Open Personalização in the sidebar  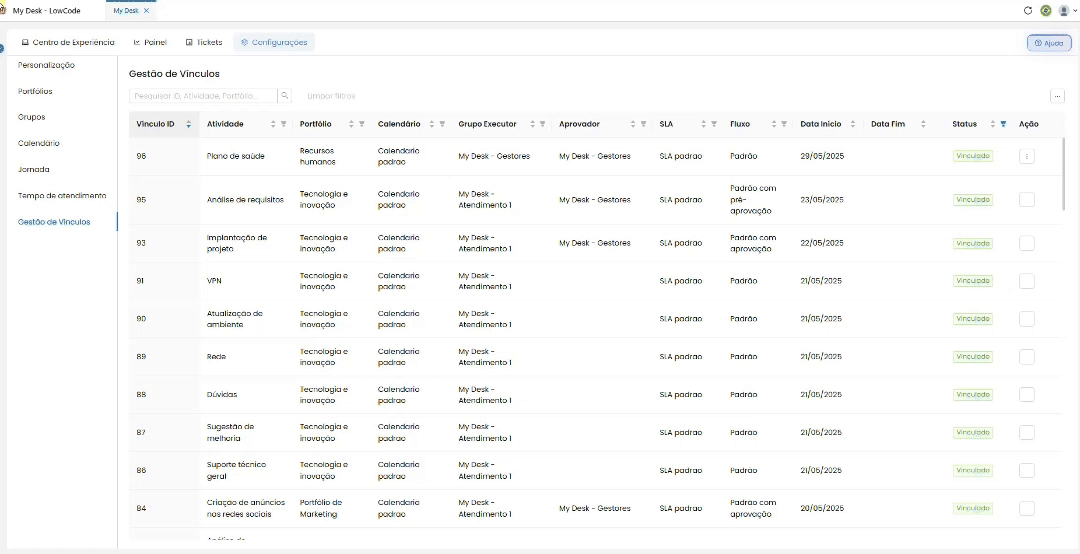click(46, 65)
